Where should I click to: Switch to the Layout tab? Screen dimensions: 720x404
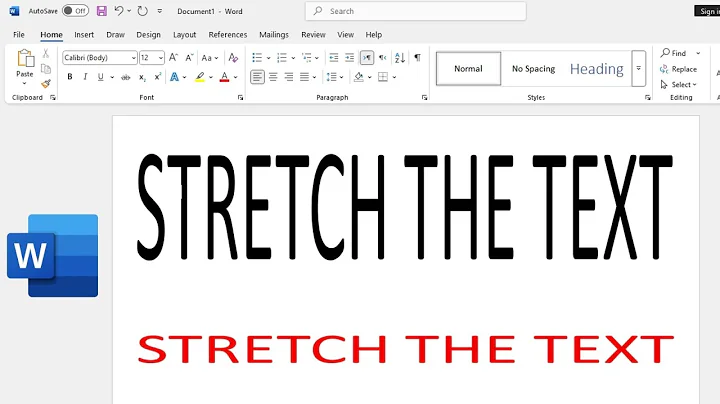pyautogui.click(x=185, y=34)
